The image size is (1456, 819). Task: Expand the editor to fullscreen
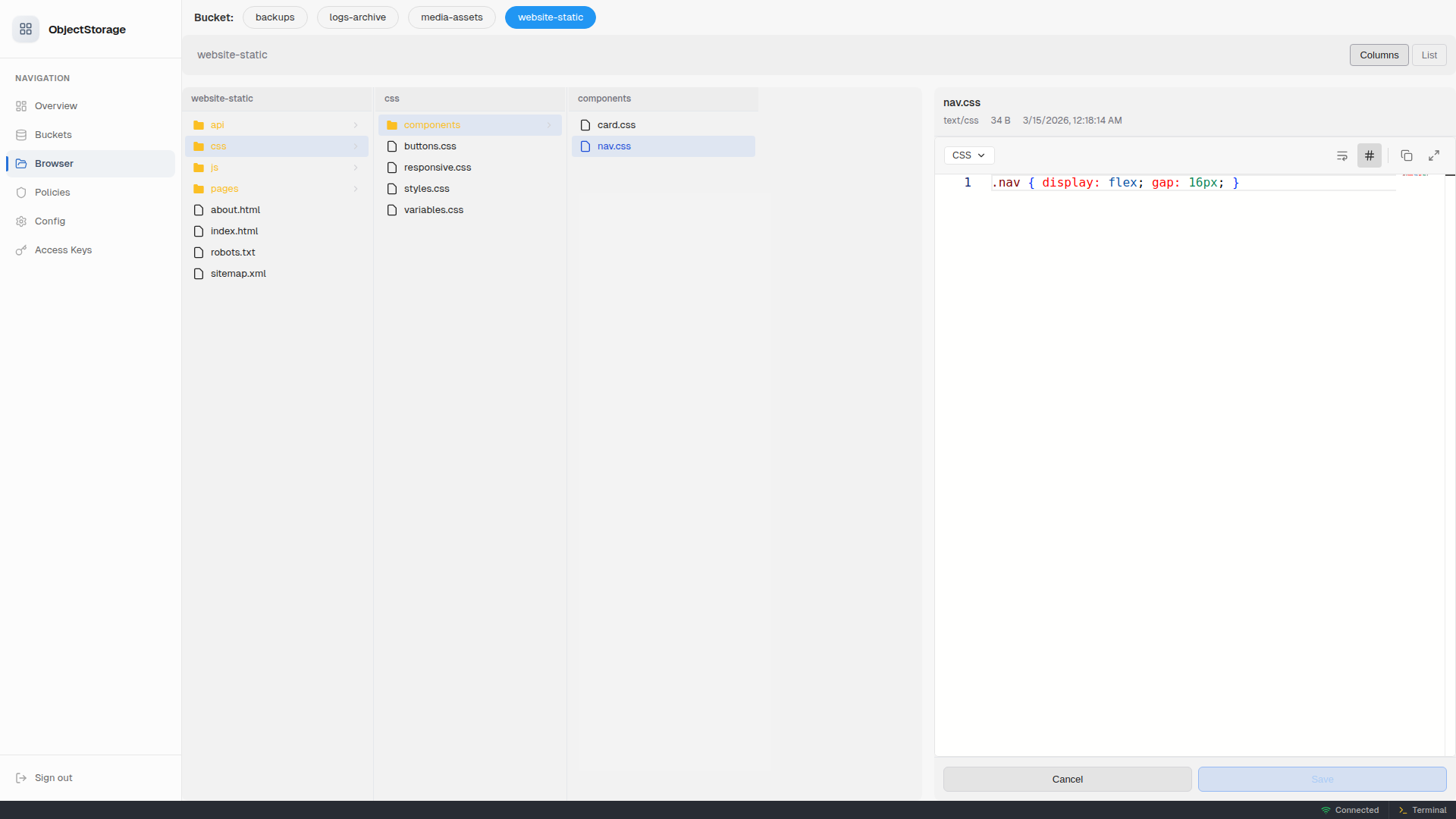[1434, 155]
